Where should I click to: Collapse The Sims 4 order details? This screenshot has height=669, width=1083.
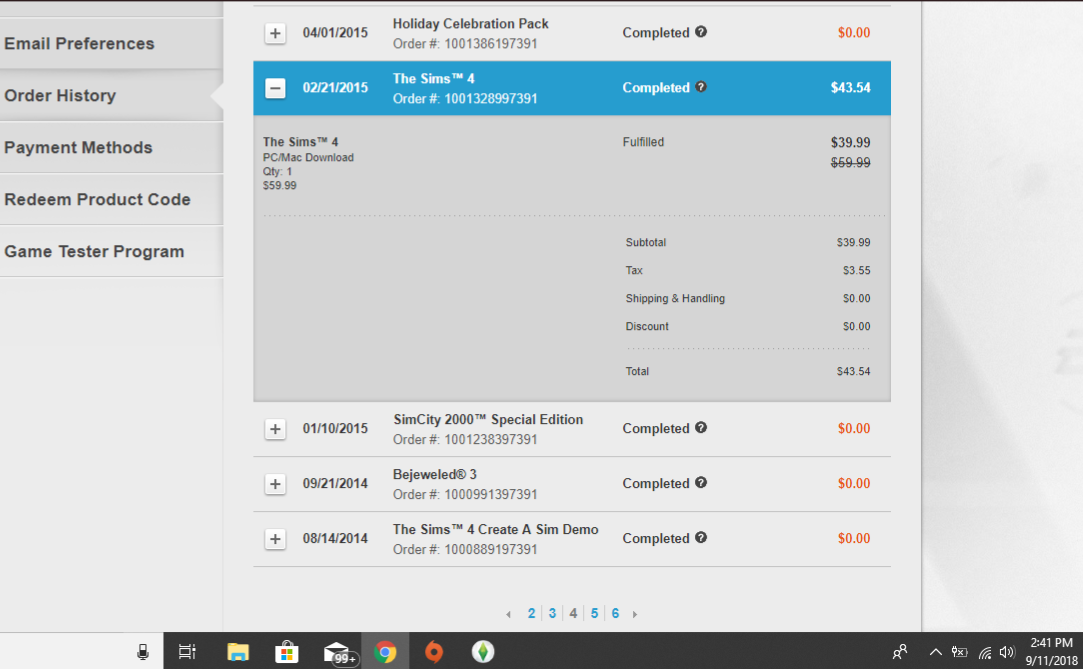click(275, 88)
